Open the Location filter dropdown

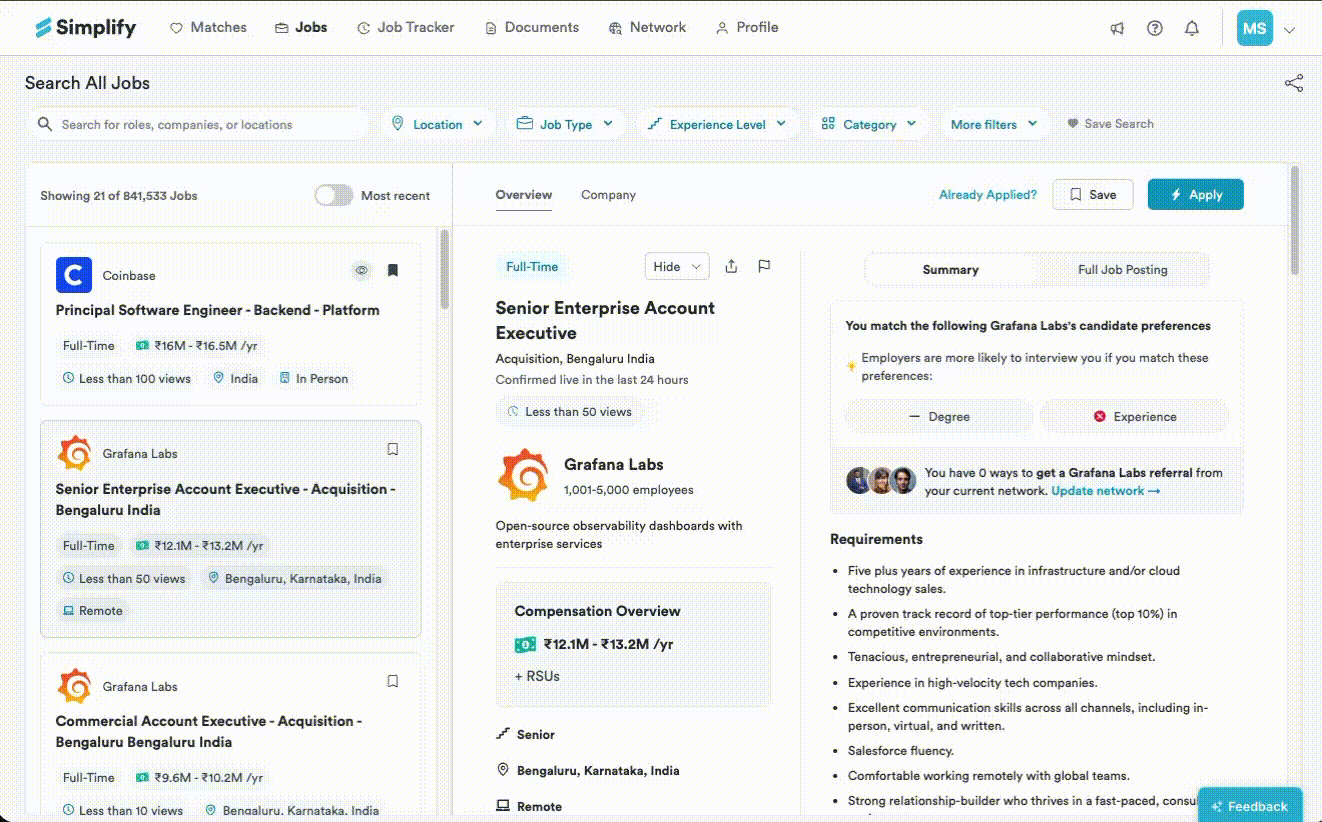click(x=439, y=124)
